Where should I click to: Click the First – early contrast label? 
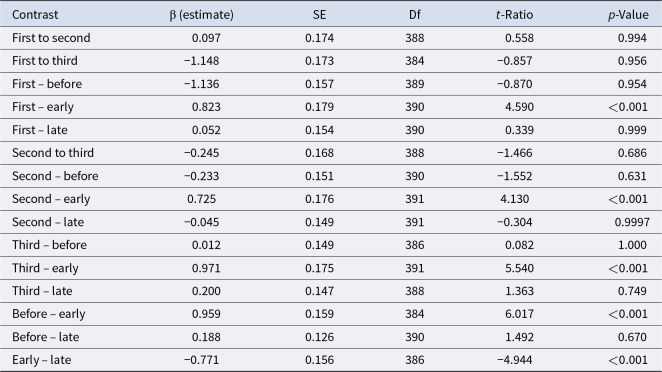point(43,107)
